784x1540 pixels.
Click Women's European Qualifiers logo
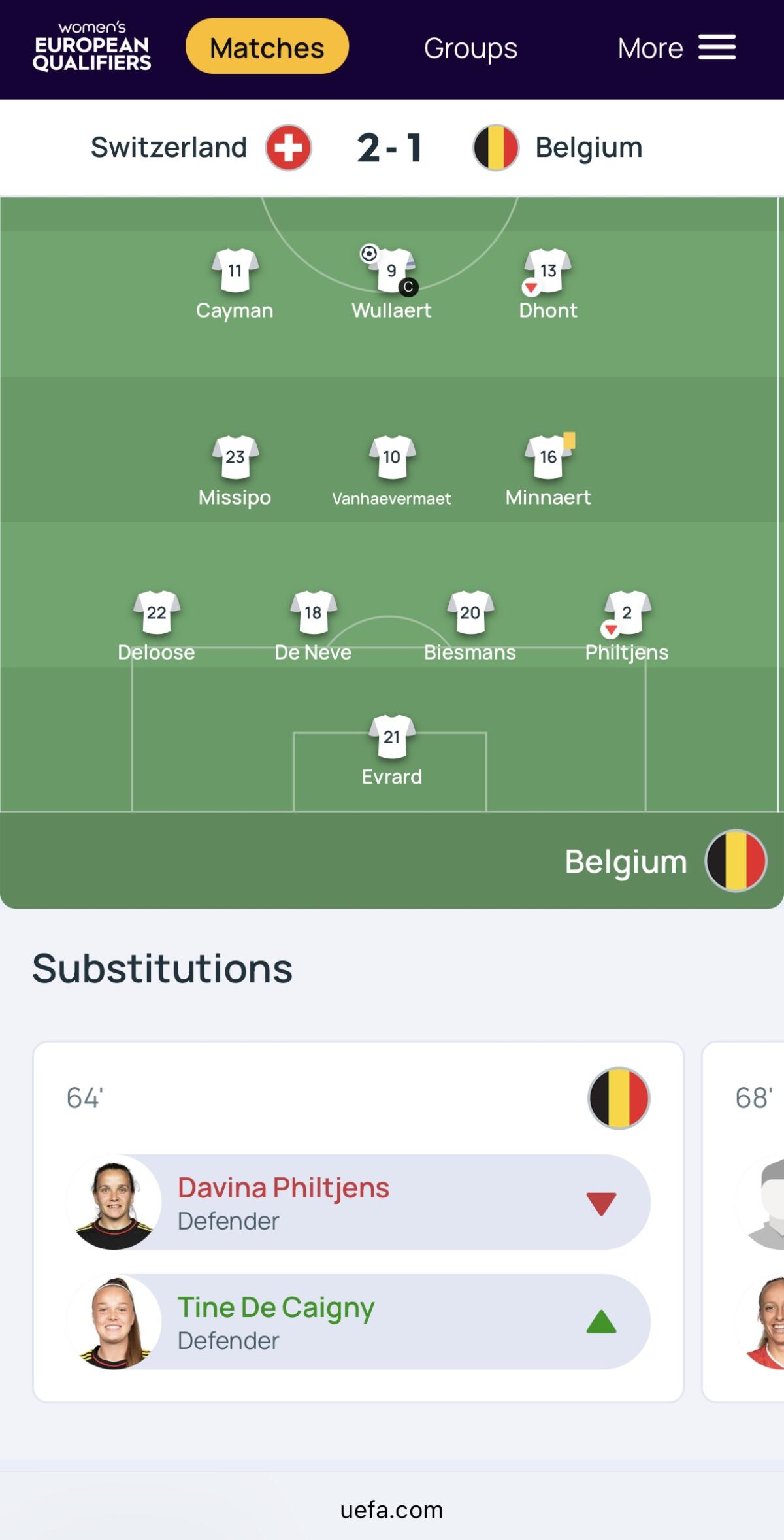pos(91,47)
